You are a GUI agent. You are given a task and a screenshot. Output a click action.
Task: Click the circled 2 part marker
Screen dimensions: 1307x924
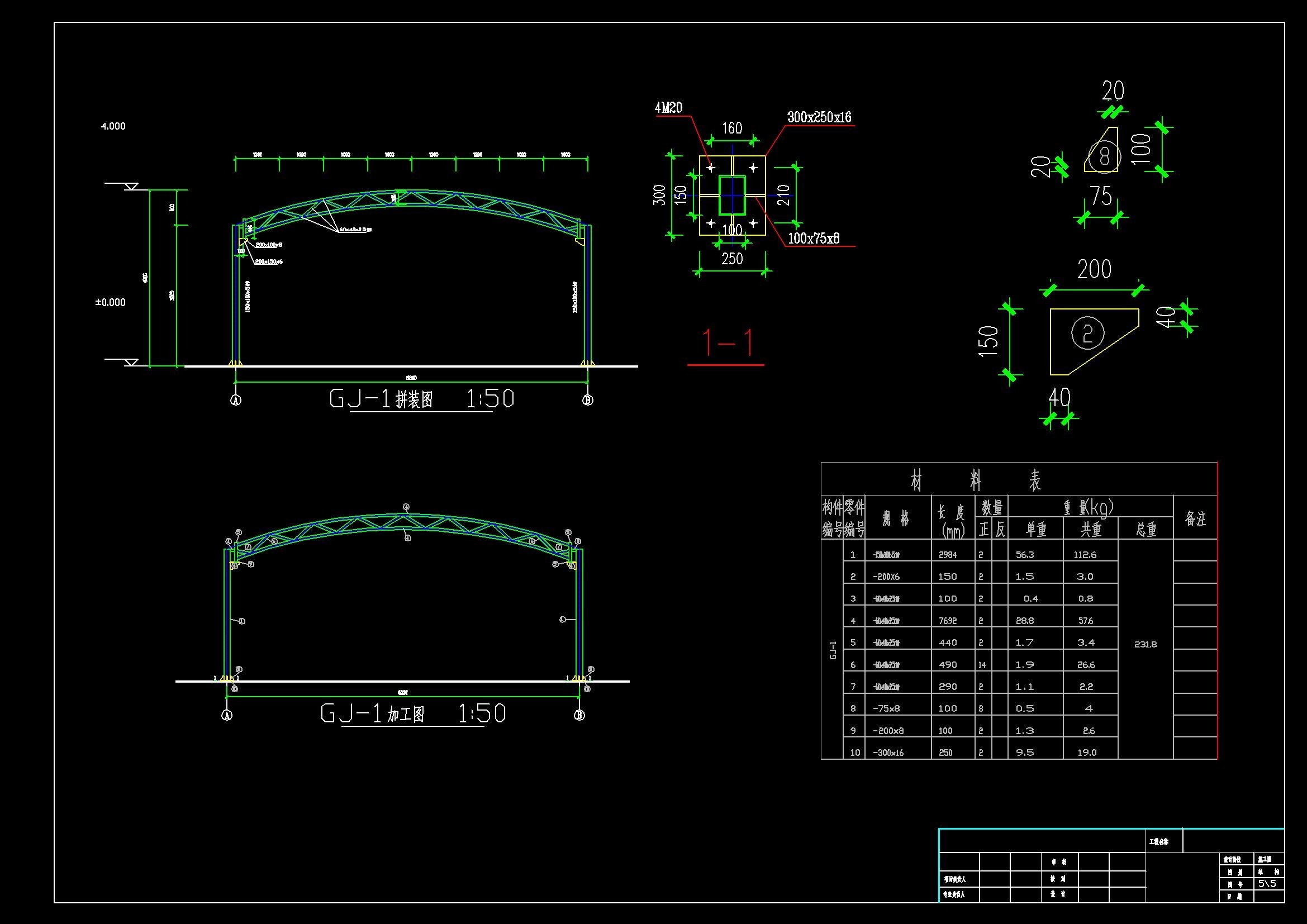(1088, 334)
